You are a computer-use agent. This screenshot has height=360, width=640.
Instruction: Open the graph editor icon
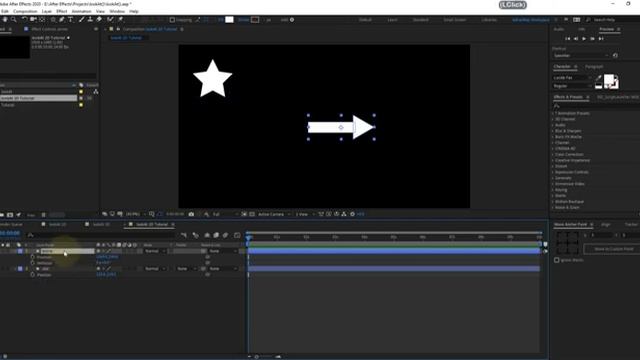[x=237, y=236]
